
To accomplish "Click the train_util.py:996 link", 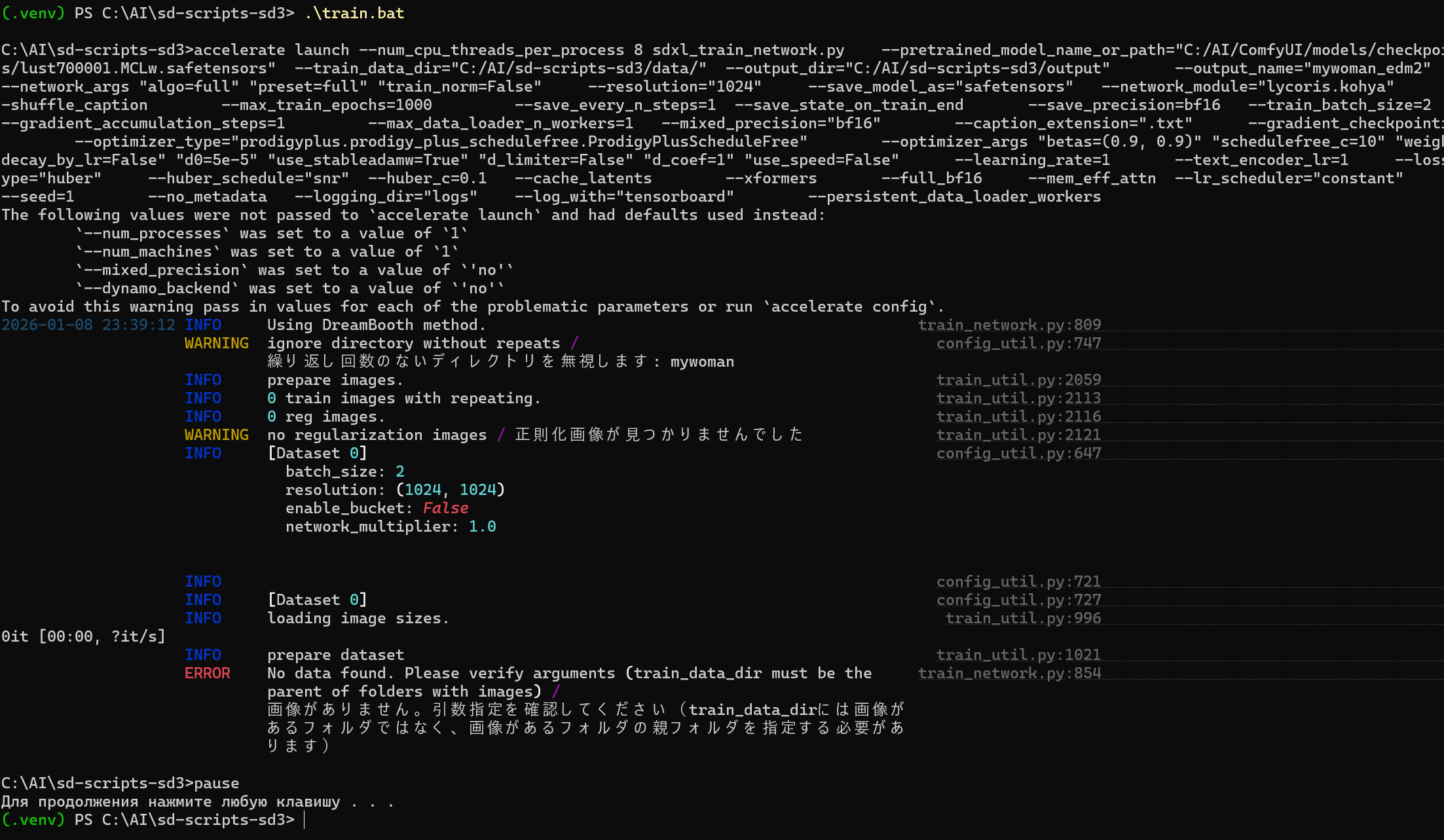I will click(1023, 618).
